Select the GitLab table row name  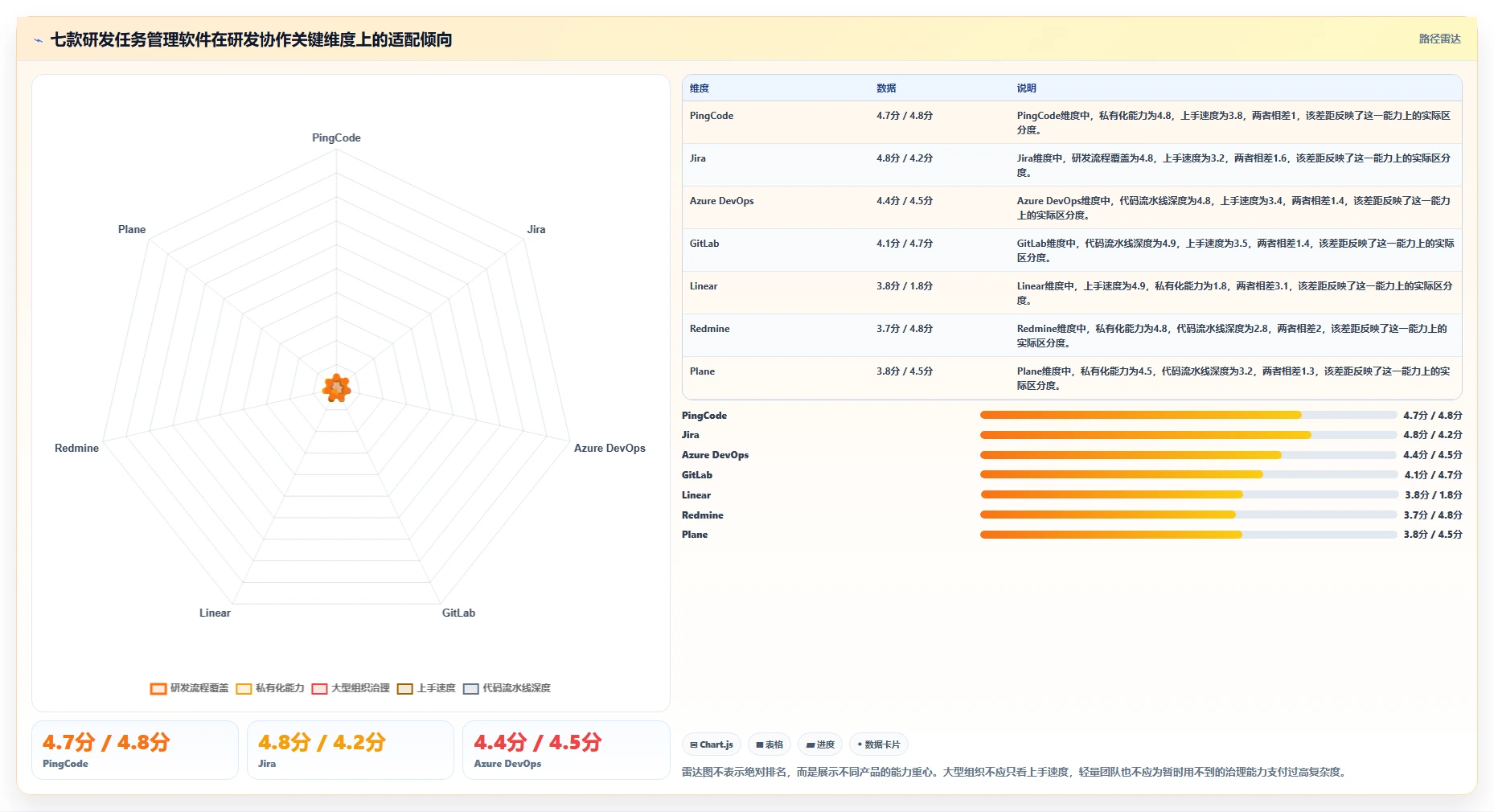pos(704,244)
